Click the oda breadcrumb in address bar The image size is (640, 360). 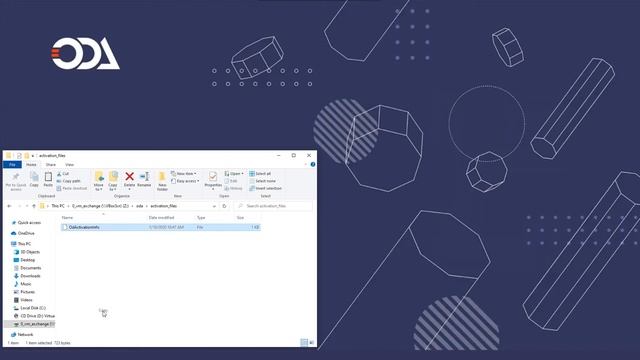coord(140,206)
